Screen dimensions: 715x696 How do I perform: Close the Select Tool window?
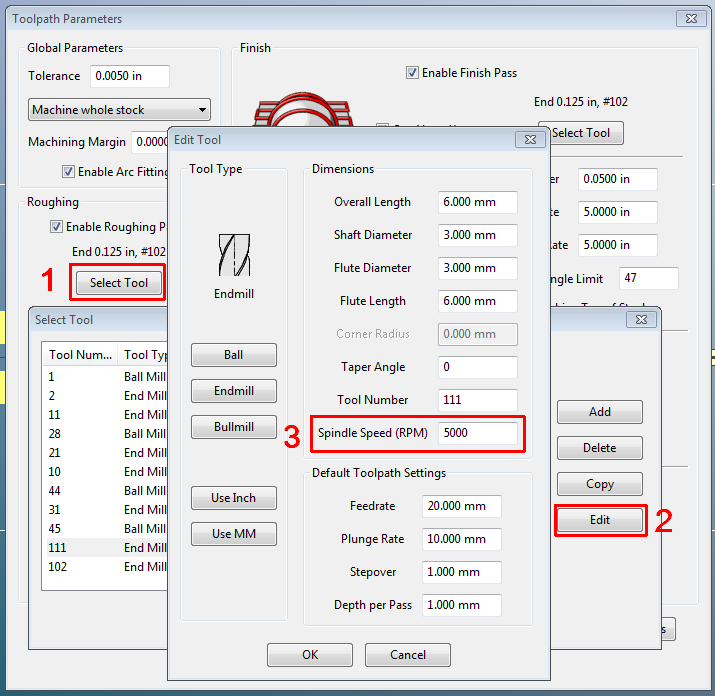pos(641,320)
